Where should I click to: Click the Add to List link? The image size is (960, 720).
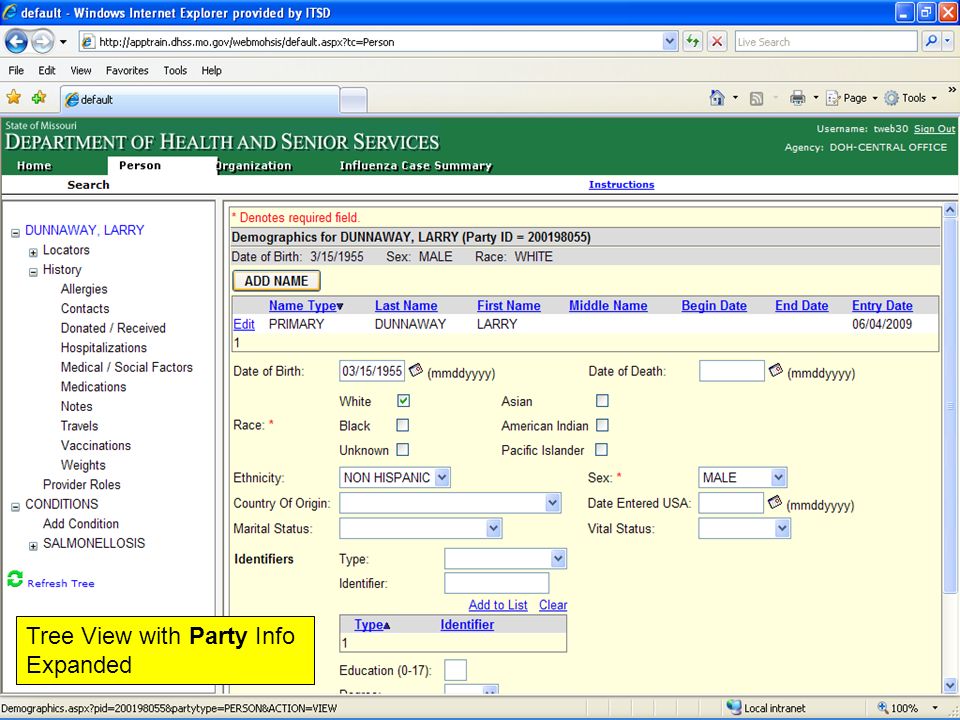[x=498, y=605]
